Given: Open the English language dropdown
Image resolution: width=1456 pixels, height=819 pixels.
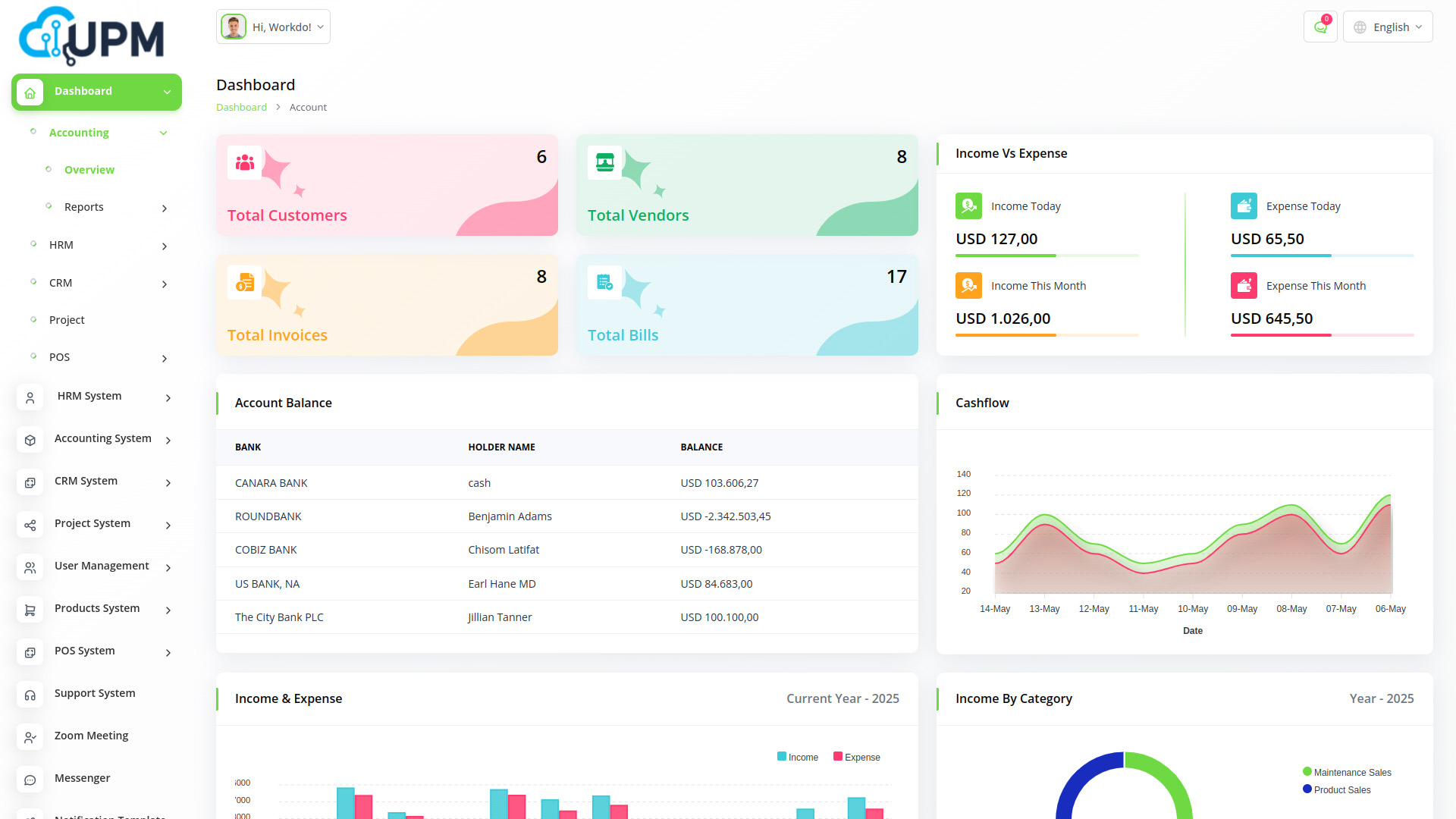Looking at the screenshot, I should [1388, 27].
